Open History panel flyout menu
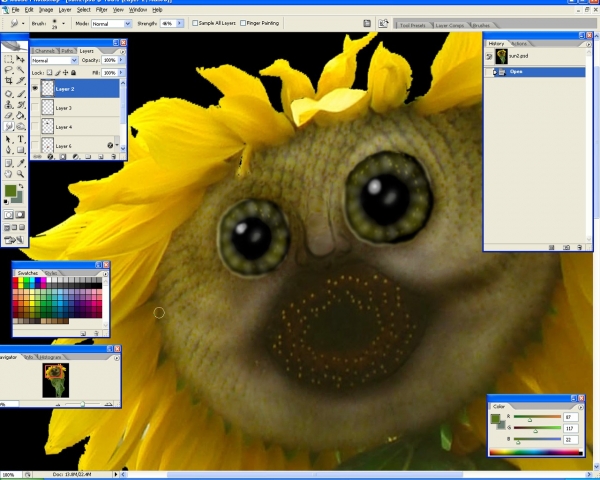Screen dimensions: 600x480 point(589,44)
